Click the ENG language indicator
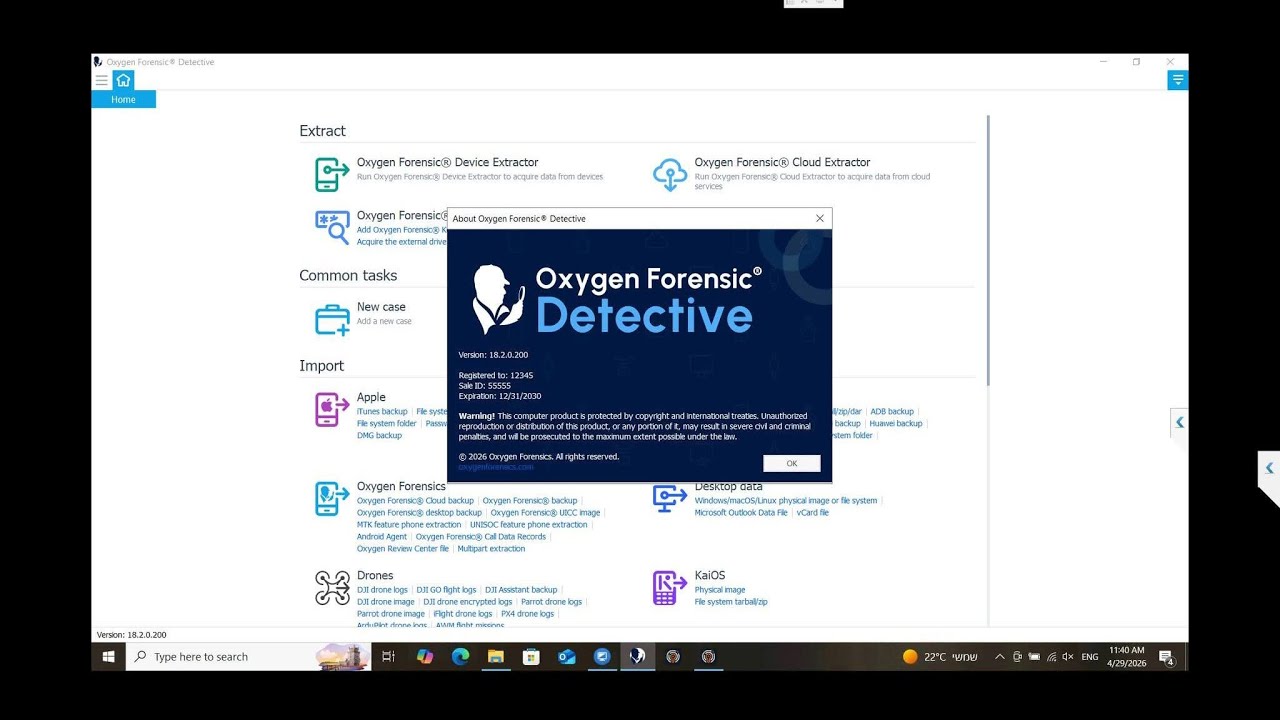Image resolution: width=1280 pixels, height=720 pixels. pyautogui.click(x=1089, y=657)
